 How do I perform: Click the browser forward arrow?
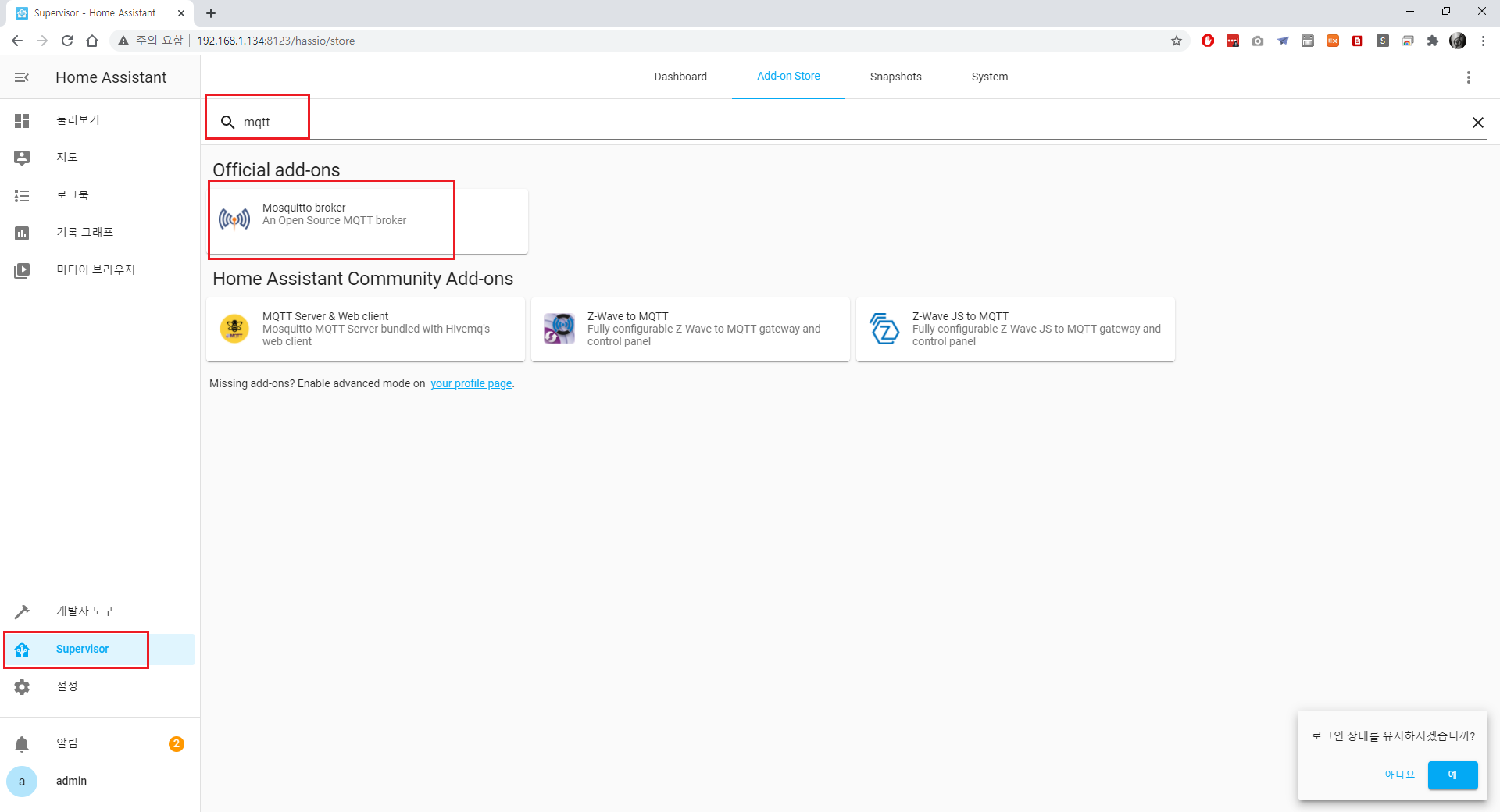click(x=42, y=41)
